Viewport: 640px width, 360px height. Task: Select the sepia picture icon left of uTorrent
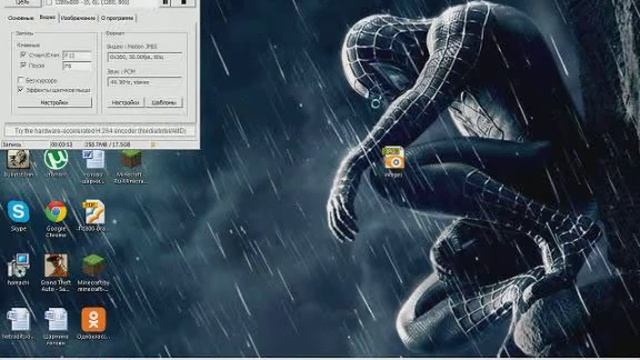[x=18, y=162]
